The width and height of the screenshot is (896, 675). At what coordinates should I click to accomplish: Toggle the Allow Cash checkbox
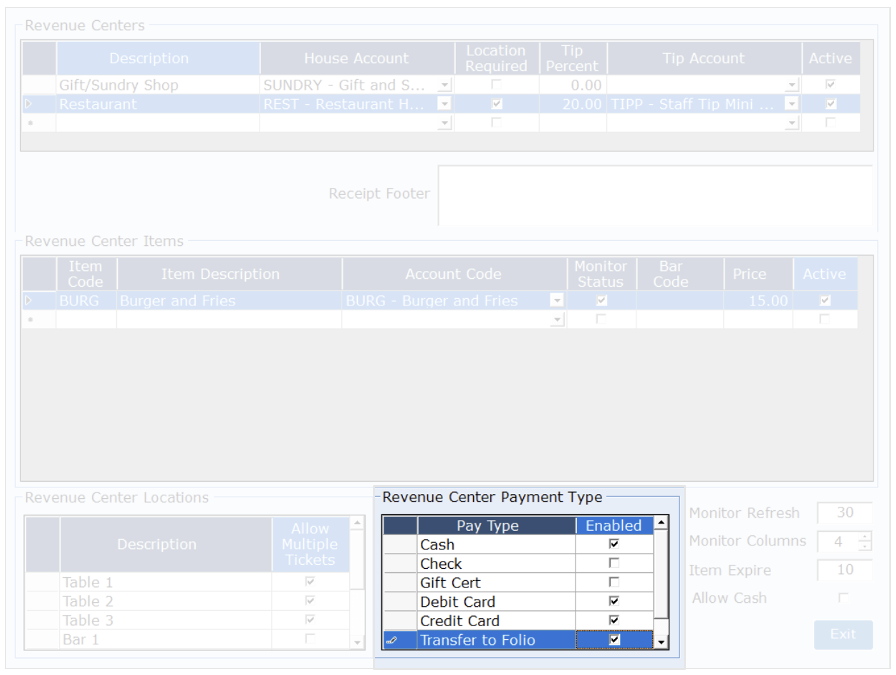pyautogui.click(x=843, y=598)
